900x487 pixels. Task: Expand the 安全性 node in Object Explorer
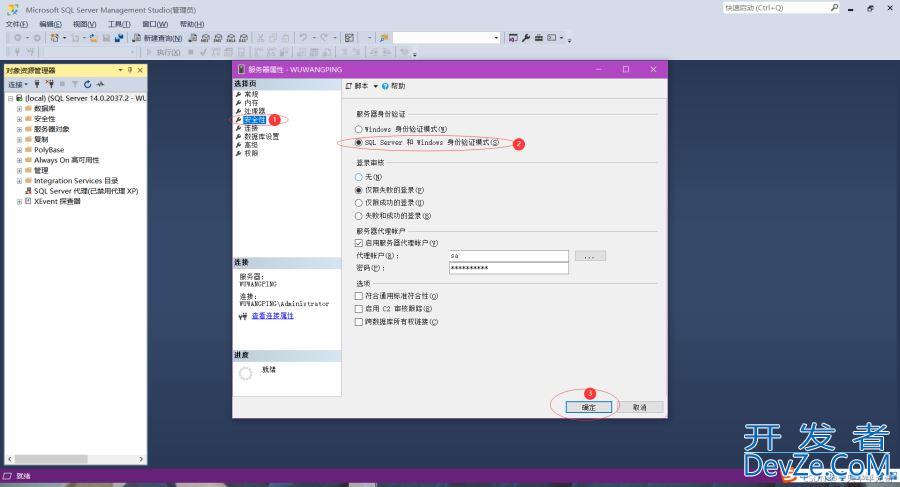click(x=19, y=119)
